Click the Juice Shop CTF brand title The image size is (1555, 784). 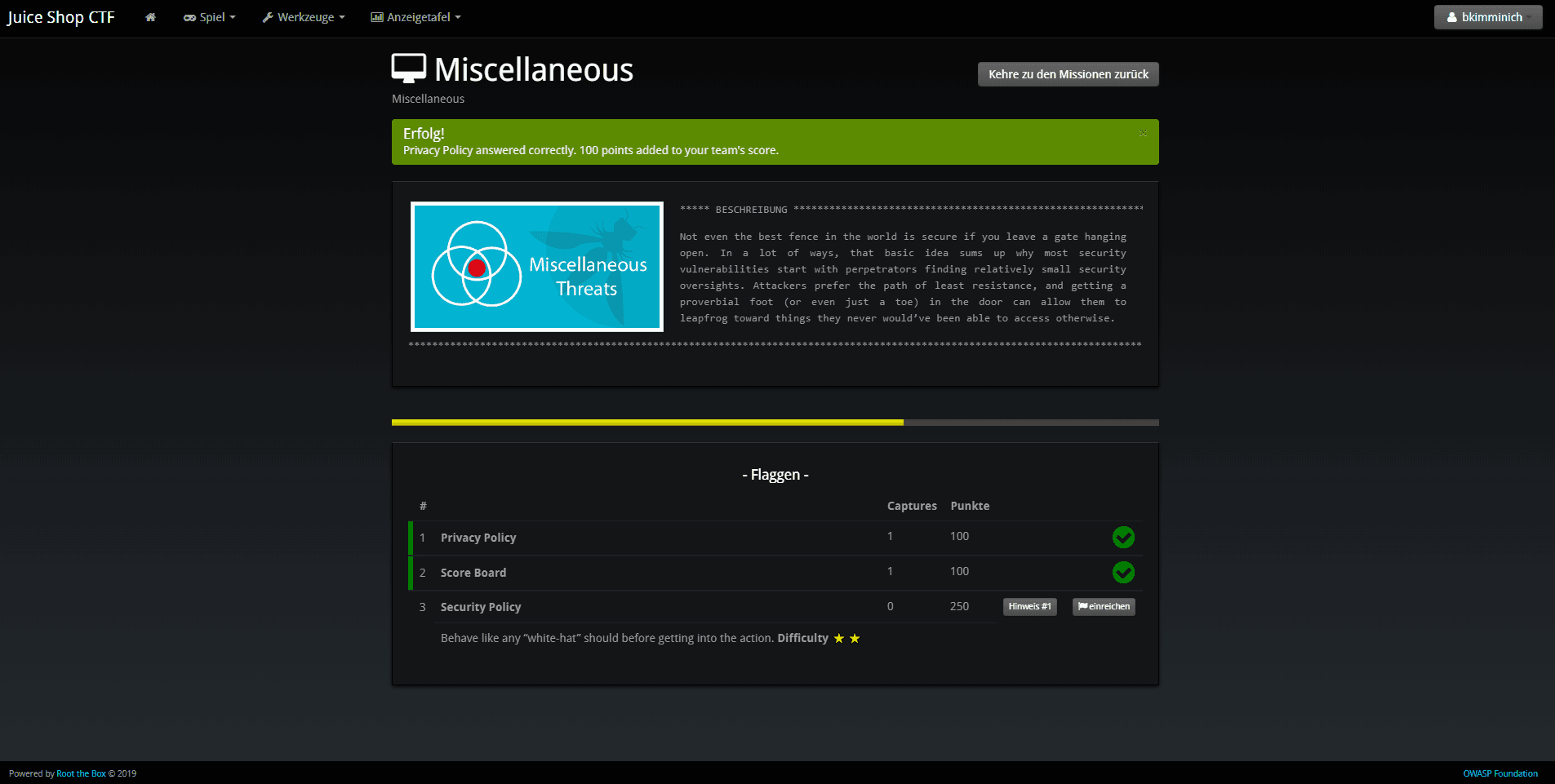tap(61, 17)
